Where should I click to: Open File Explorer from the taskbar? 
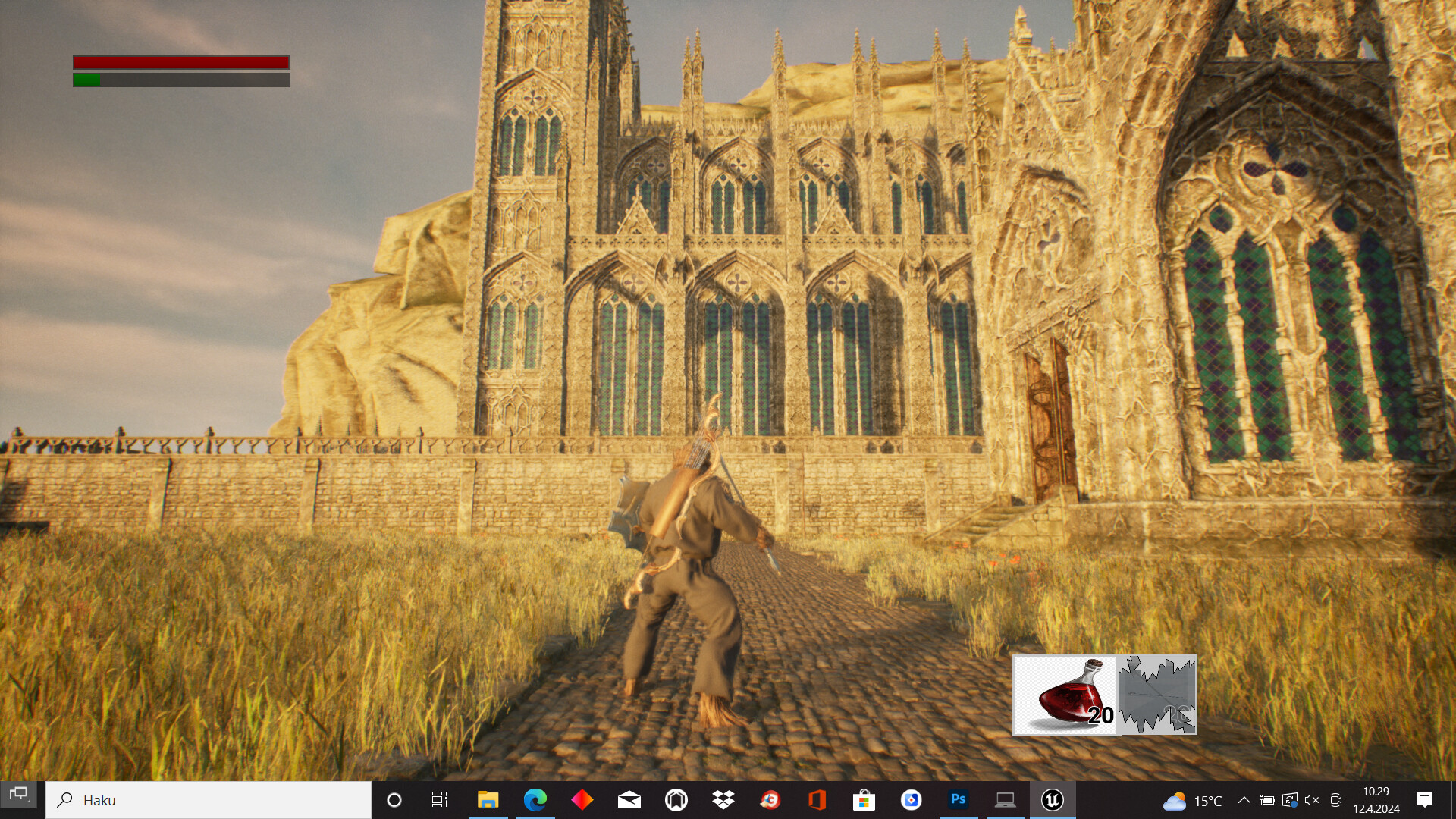(488, 799)
